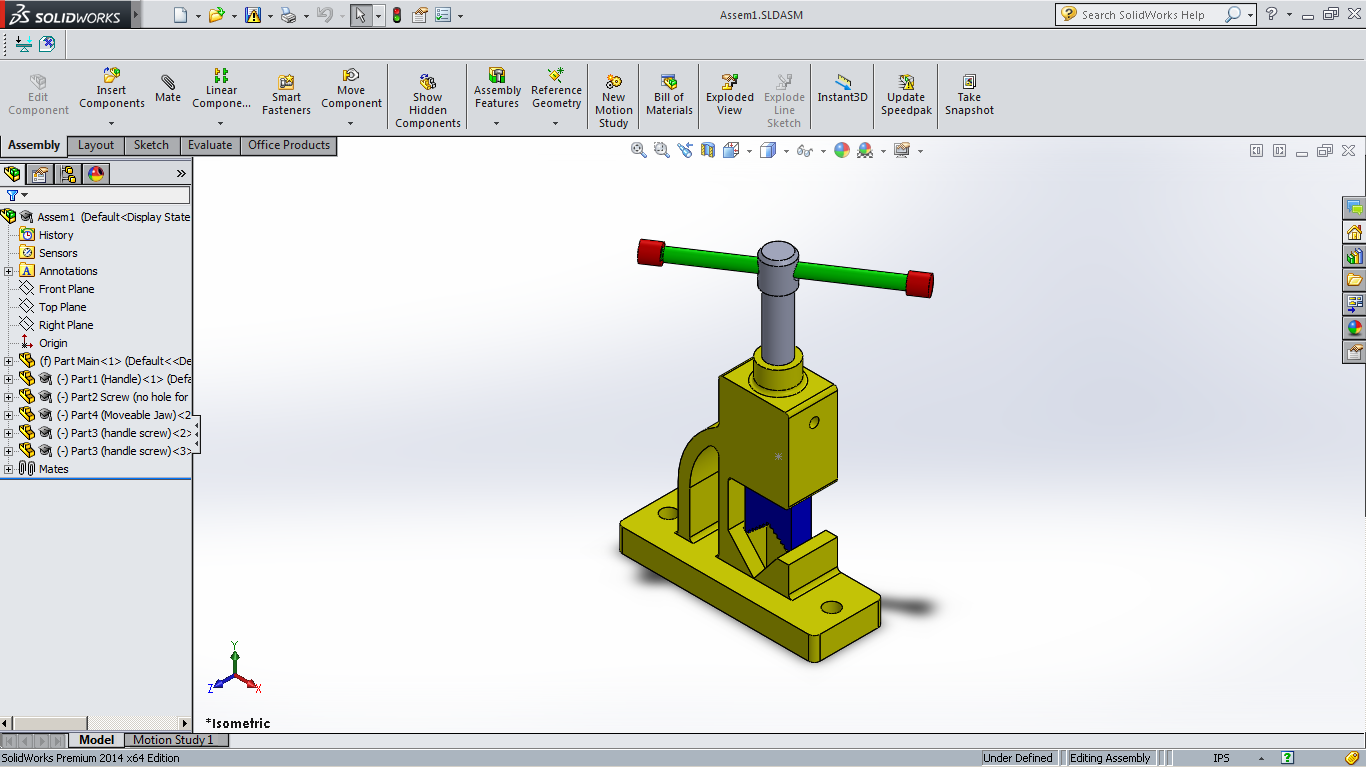Open the Design Library task pane icon
The image size is (1366, 768).
[x=1355, y=256]
